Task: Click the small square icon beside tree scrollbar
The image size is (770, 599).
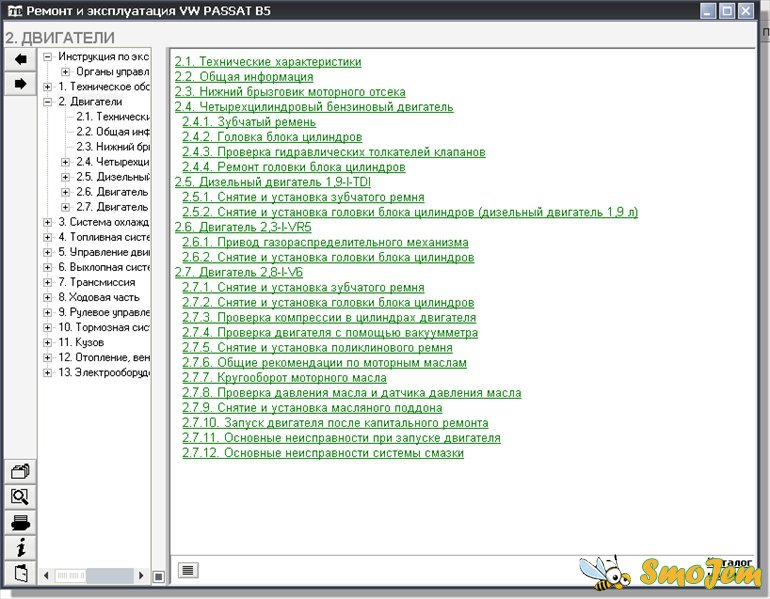Action: coord(159,576)
